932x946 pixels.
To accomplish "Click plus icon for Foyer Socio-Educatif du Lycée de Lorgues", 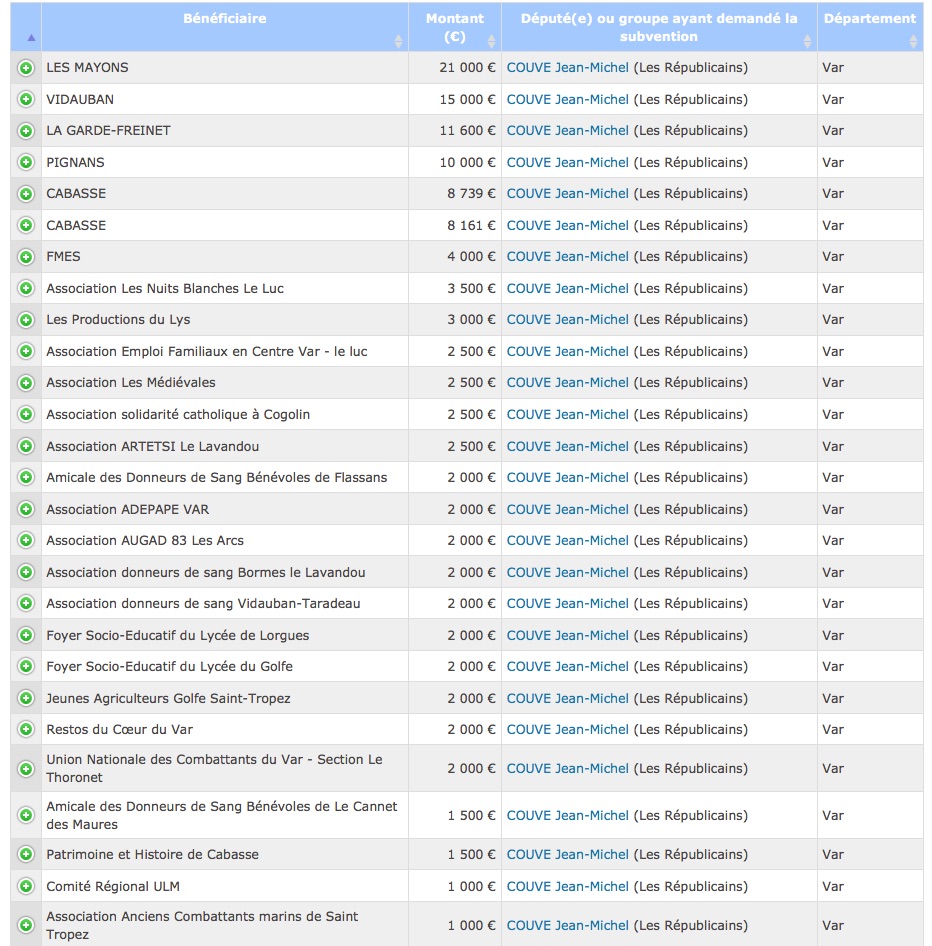I will (x=26, y=635).
